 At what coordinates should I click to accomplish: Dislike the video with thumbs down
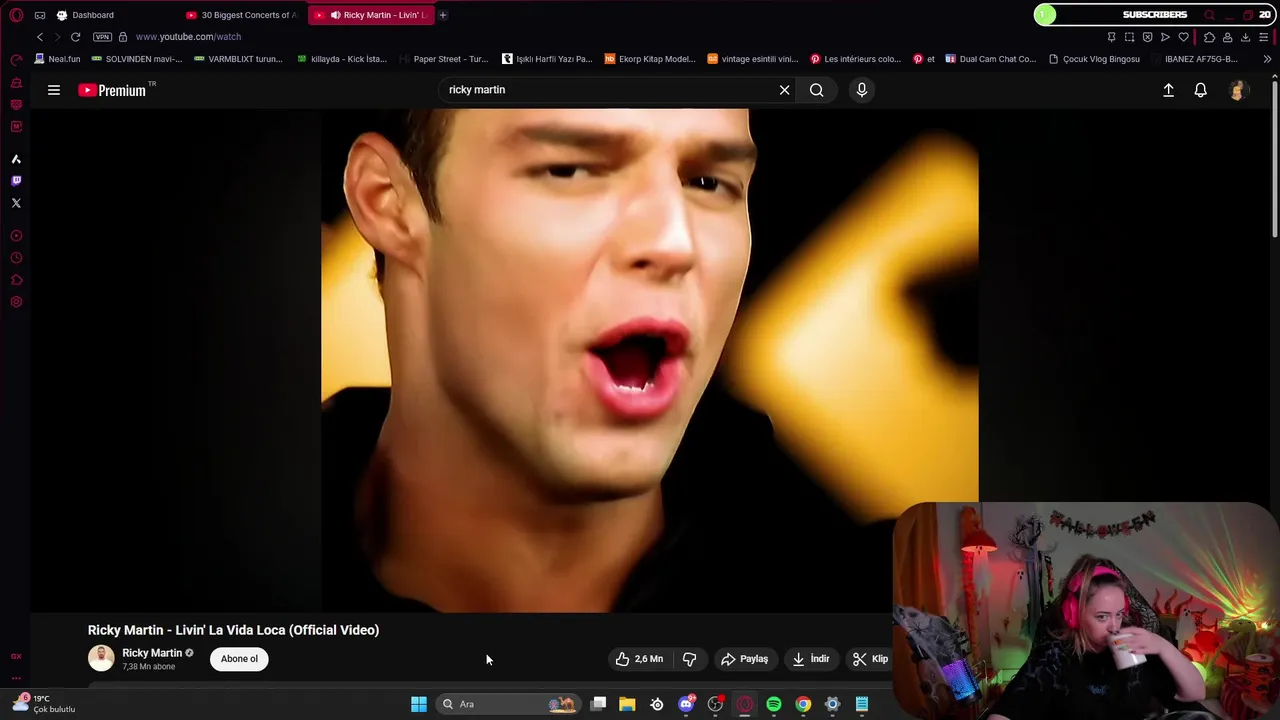coord(689,659)
